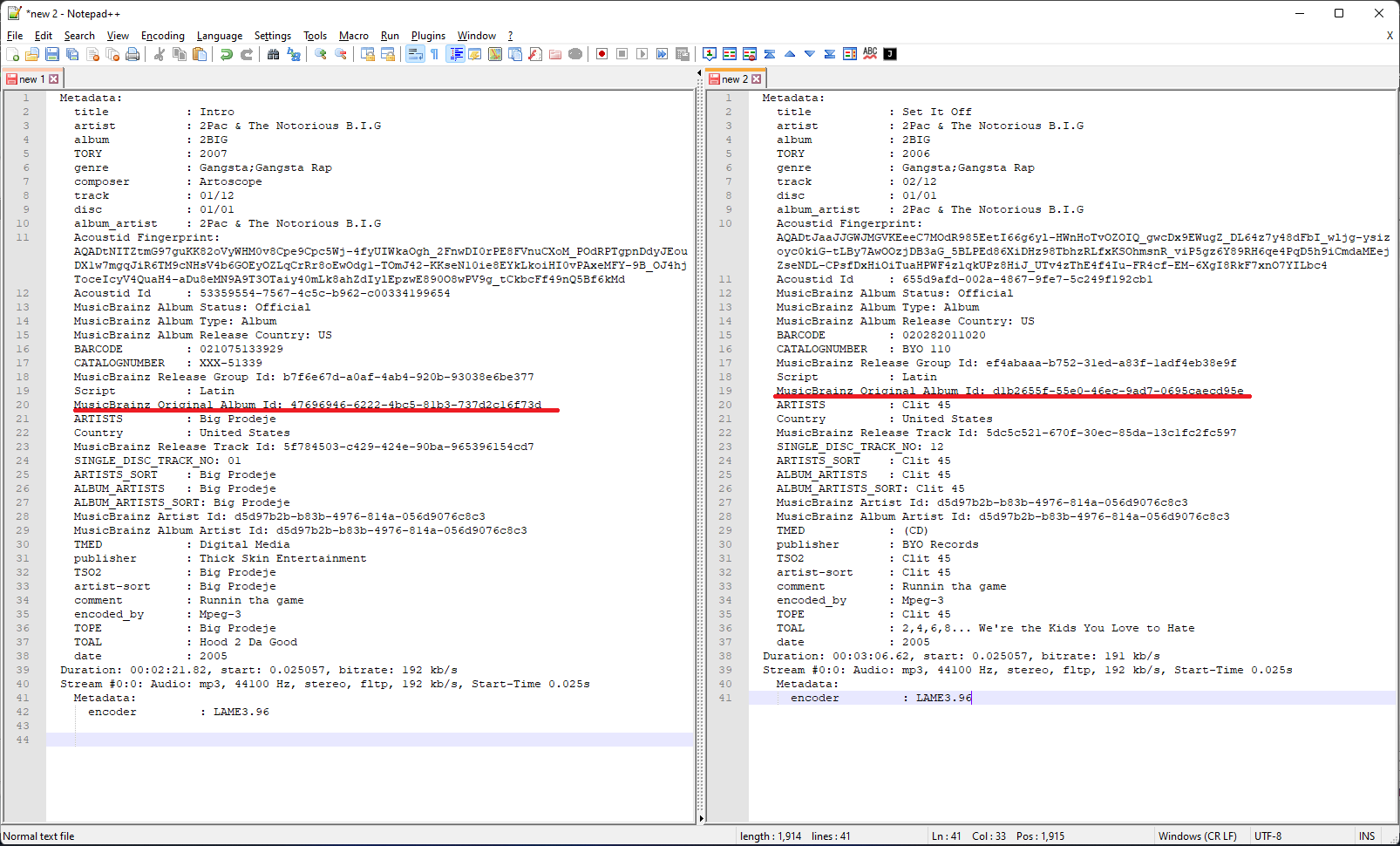The height and width of the screenshot is (846, 1400).
Task: Open the Plugins menu
Action: [428, 36]
